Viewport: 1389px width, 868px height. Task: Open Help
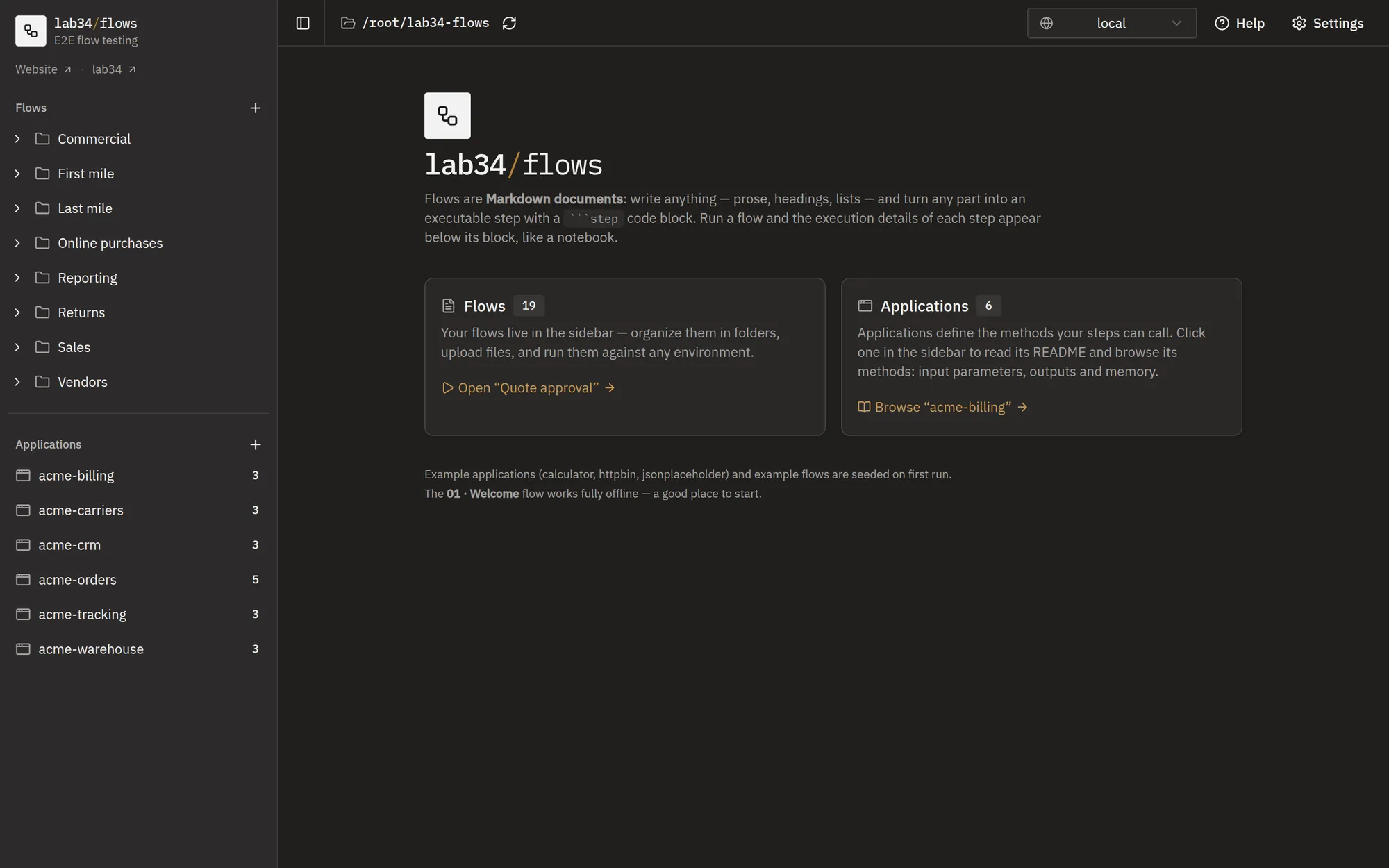[x=1240, y=23]
